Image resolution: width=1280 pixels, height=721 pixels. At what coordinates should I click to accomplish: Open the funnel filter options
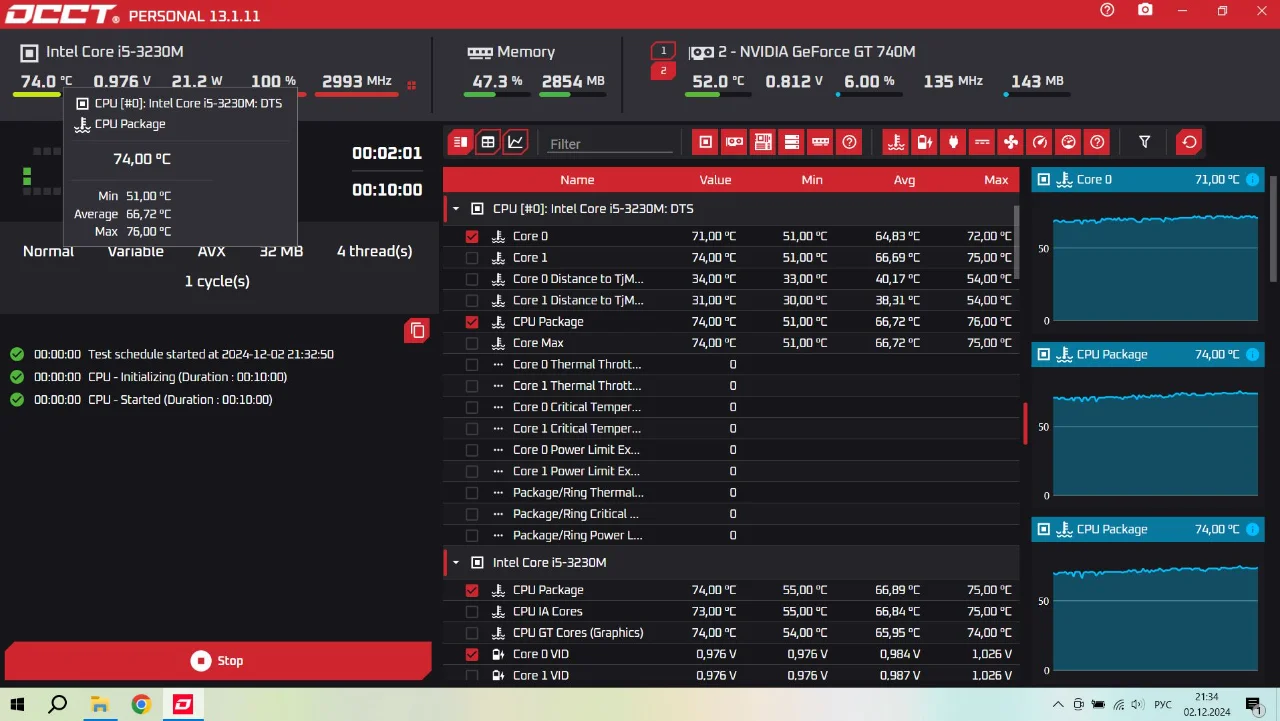pos(1145,142)
